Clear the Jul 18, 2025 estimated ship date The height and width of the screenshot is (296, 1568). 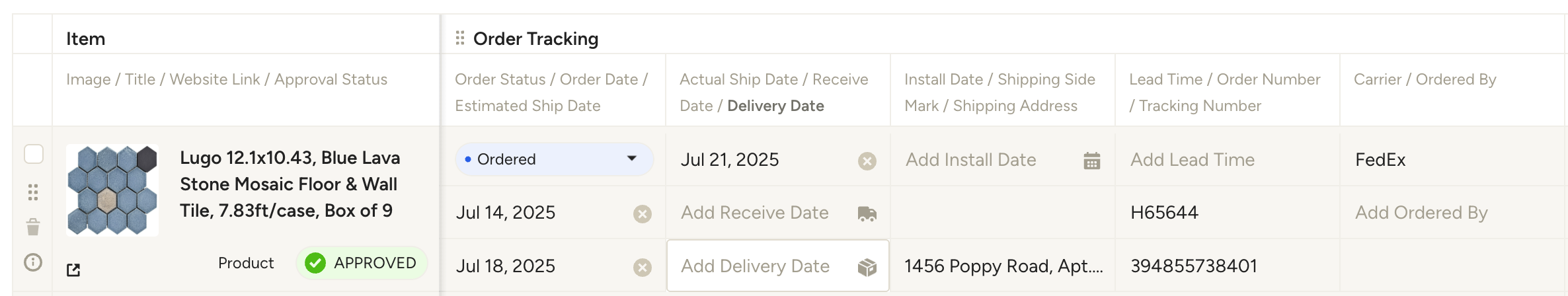642,267
